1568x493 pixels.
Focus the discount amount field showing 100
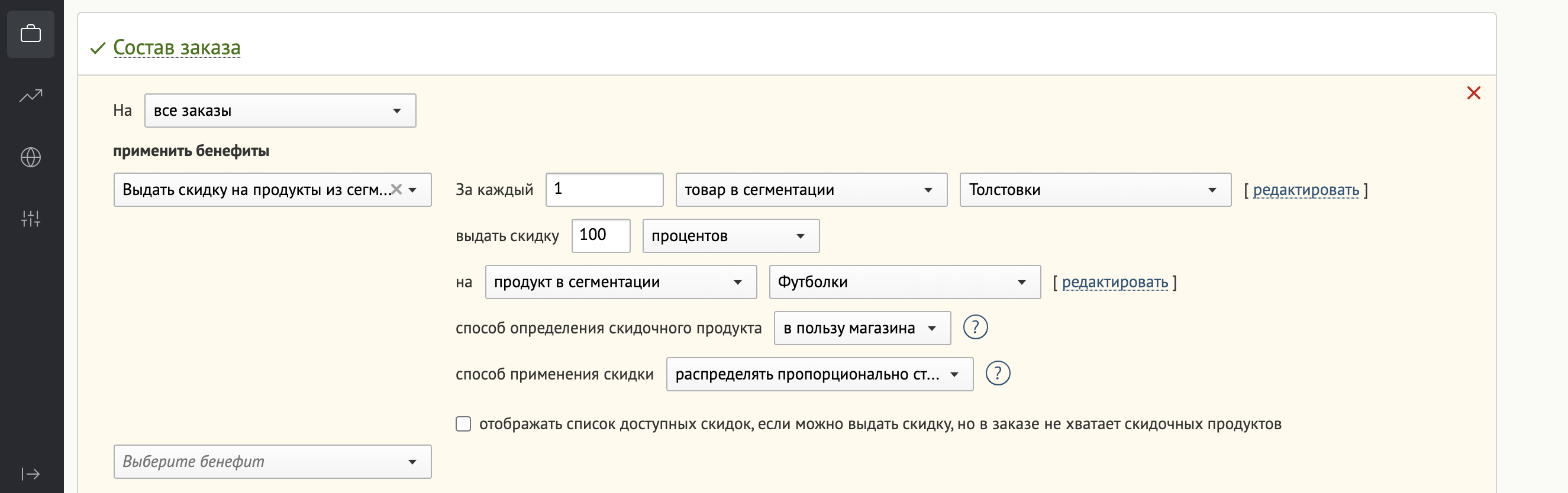[x=601, y=236]
